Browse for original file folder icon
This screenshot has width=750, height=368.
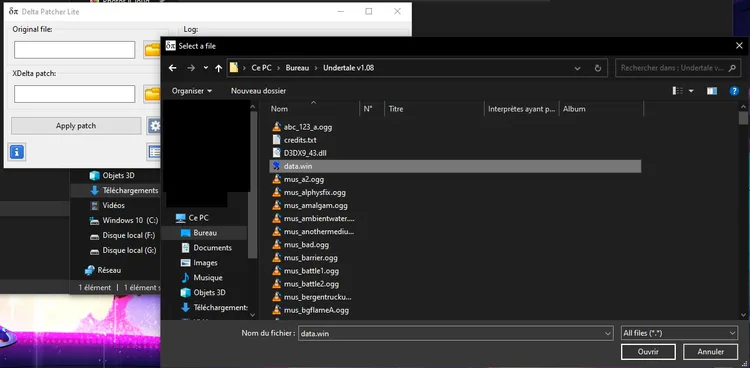click(152, 50)
